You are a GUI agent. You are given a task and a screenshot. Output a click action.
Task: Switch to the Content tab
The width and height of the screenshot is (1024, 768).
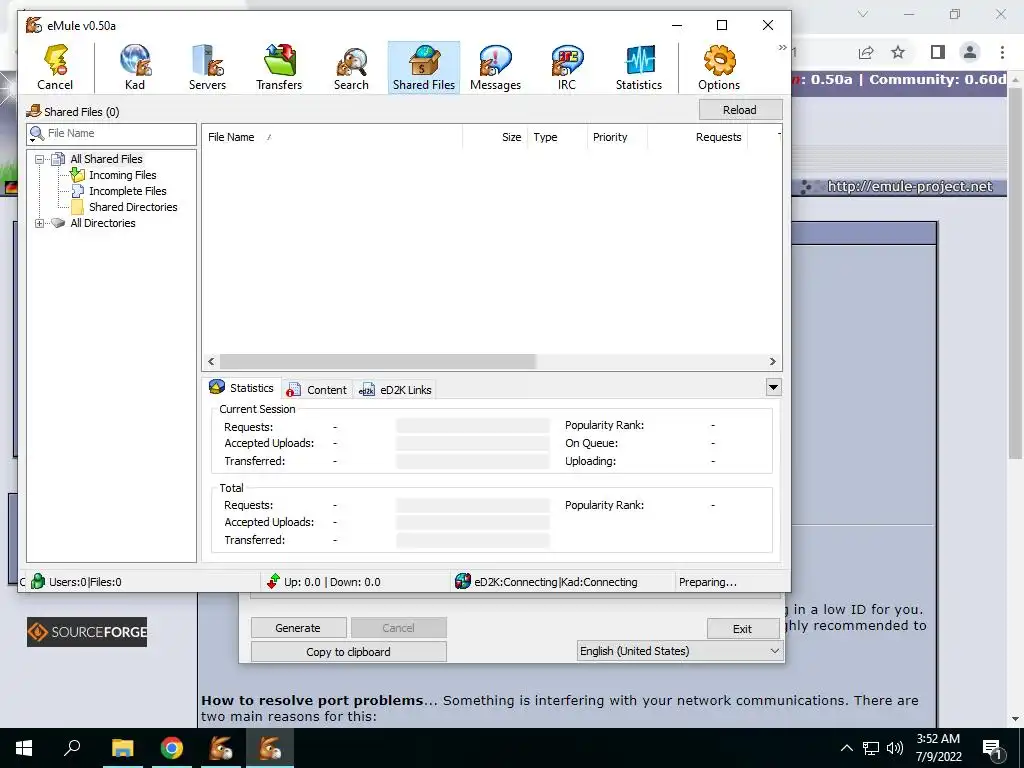click(x=317, y=390)
